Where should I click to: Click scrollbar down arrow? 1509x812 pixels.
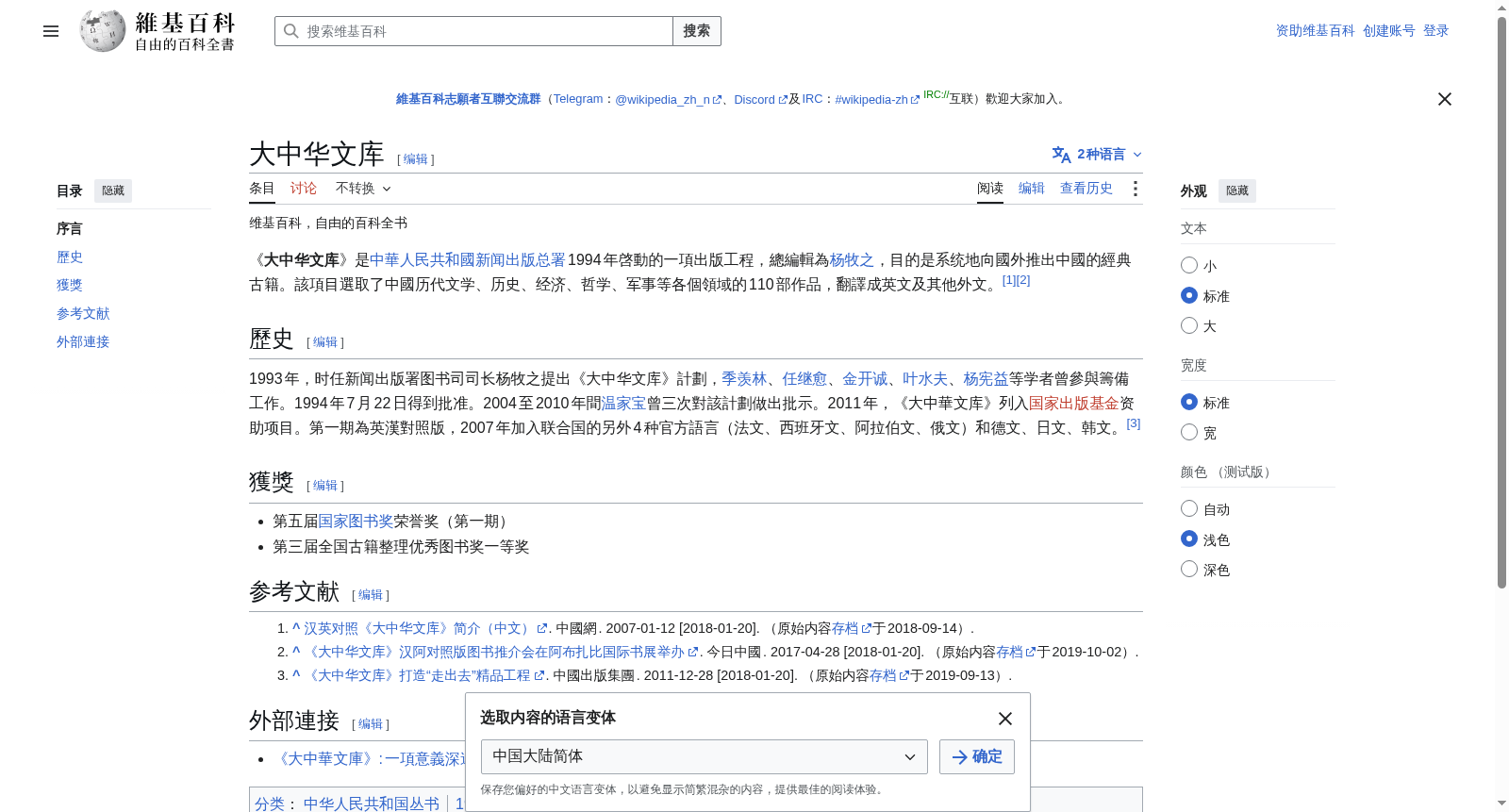click(x=1502, y=804)
